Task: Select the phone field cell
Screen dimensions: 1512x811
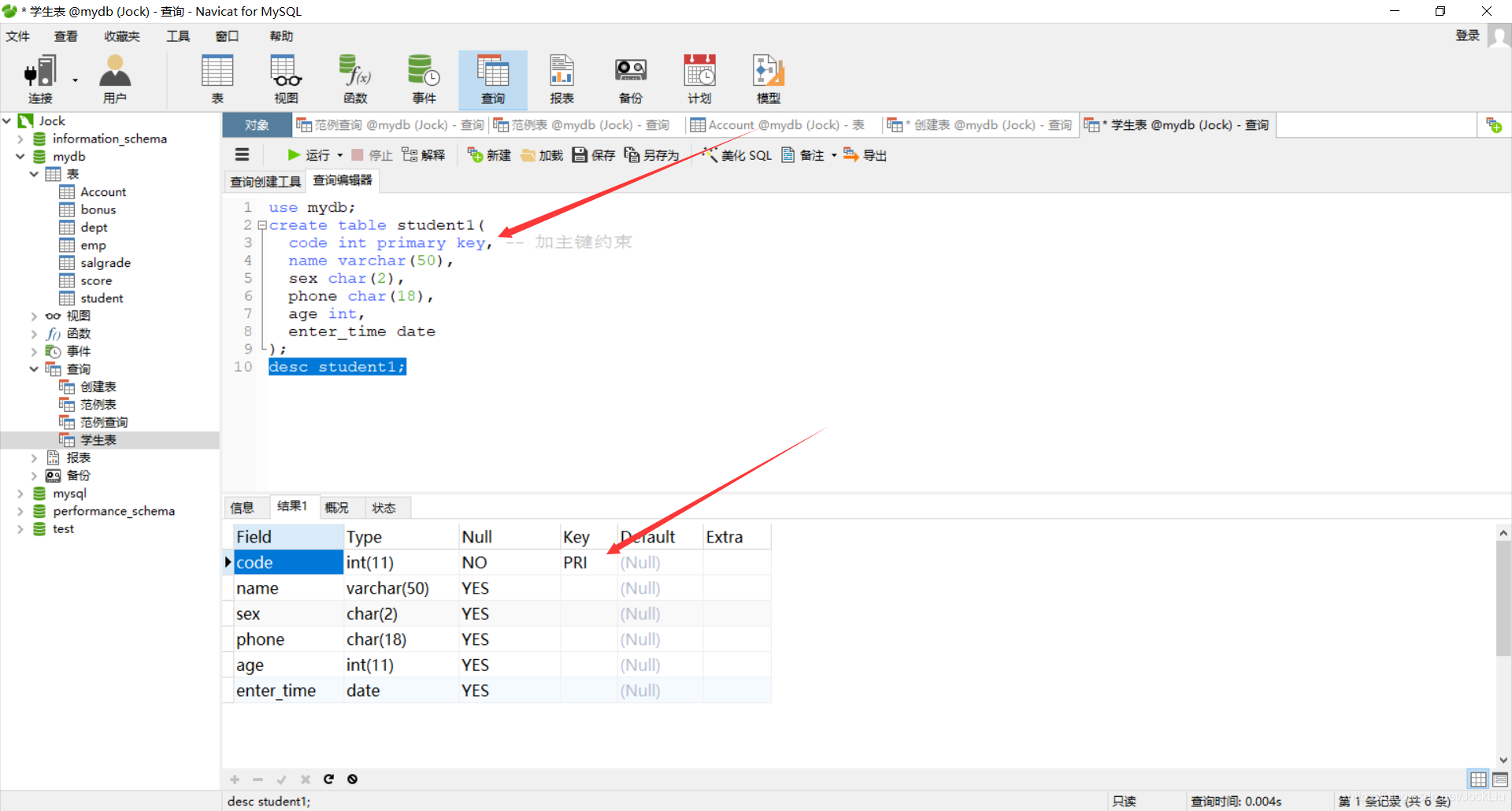Action: (289, 639)
